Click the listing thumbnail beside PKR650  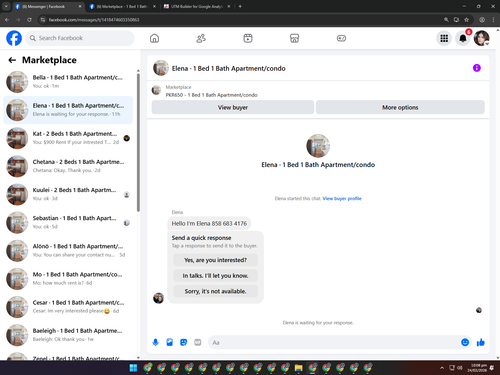156,90
